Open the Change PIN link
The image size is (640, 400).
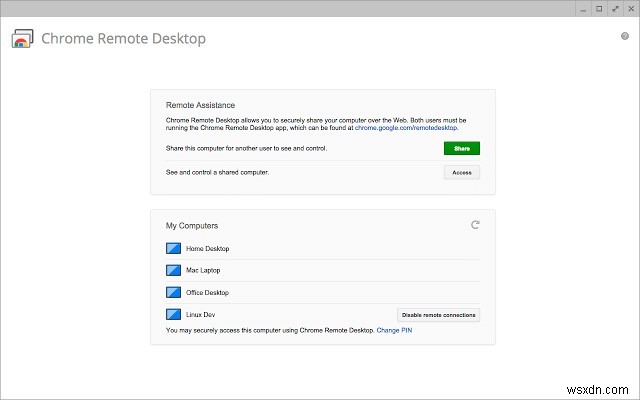(x=394, y=330)
